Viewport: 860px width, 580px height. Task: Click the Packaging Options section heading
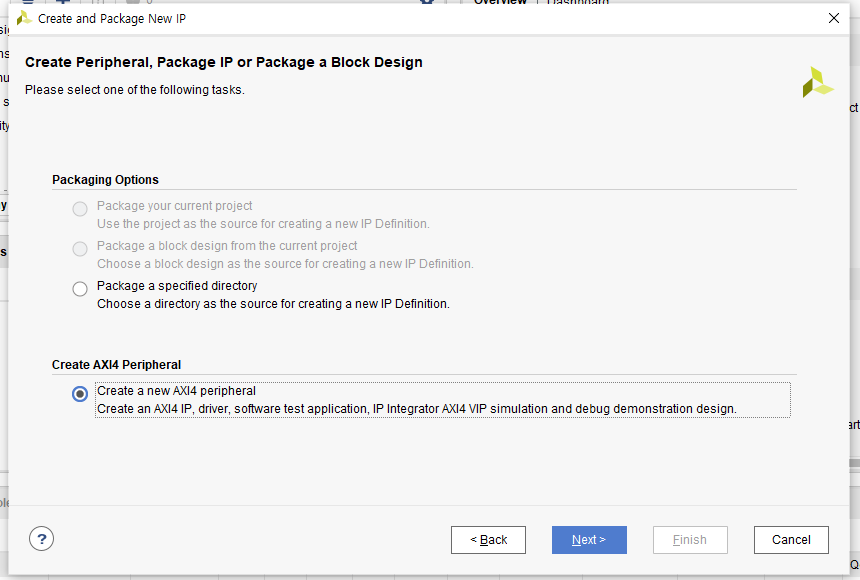[105, 180]
